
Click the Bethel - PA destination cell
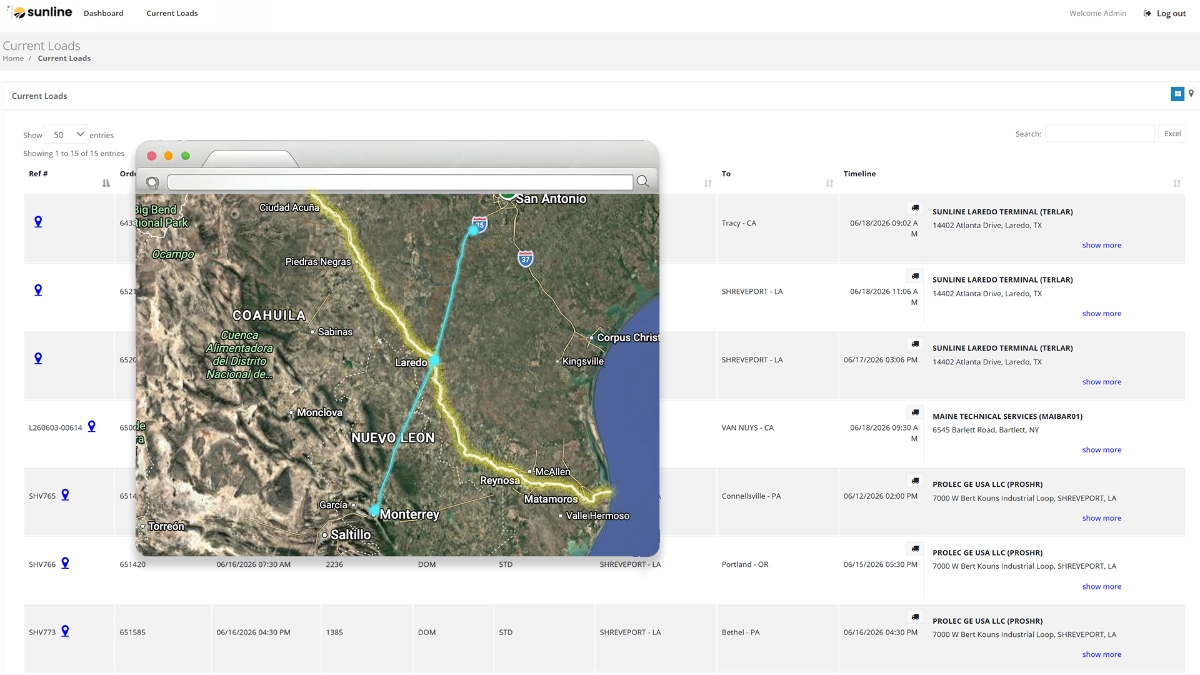741,632
